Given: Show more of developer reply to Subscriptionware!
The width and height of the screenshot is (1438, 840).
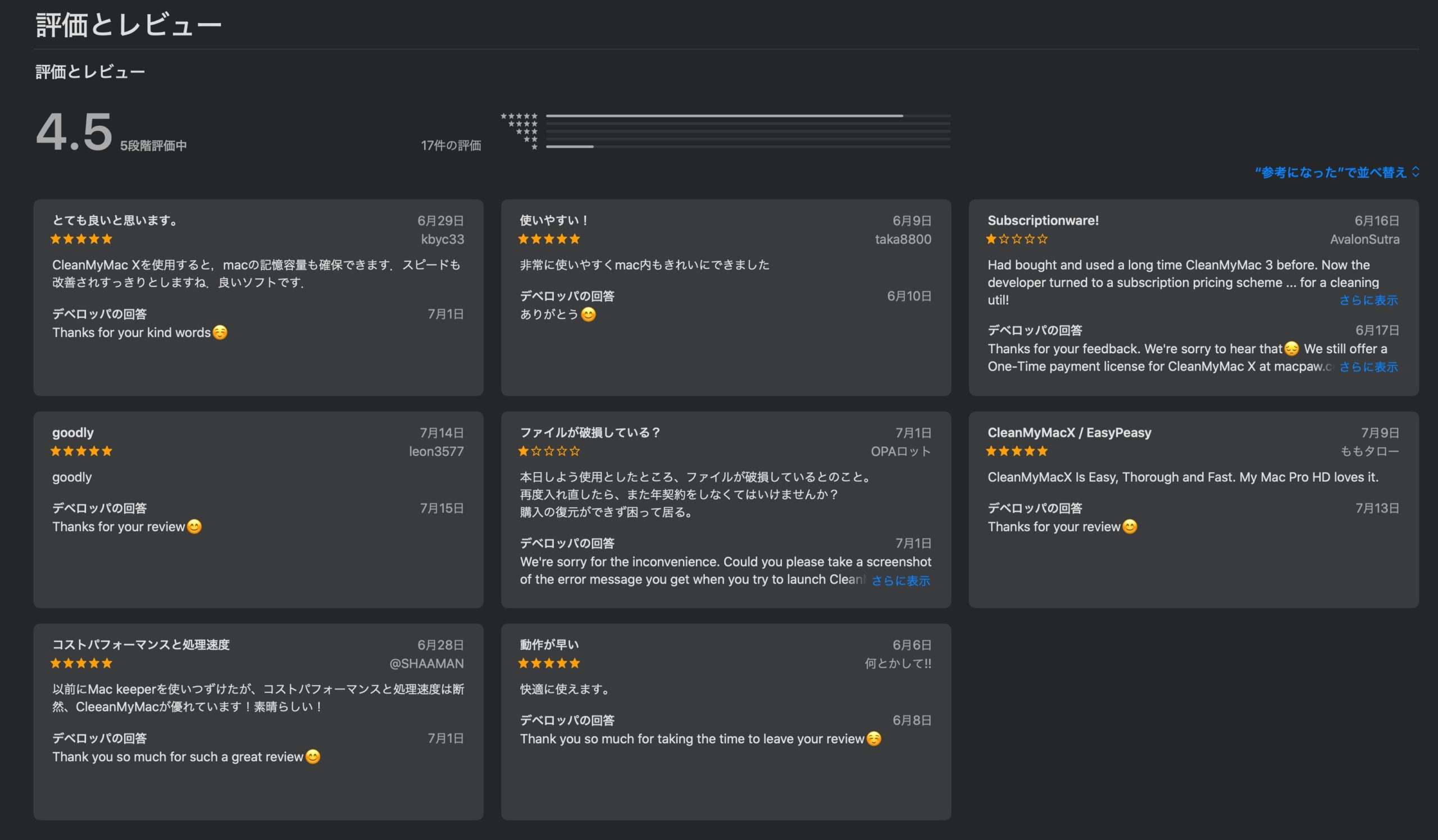Looking at the screenshot, I should (1368, 367).
